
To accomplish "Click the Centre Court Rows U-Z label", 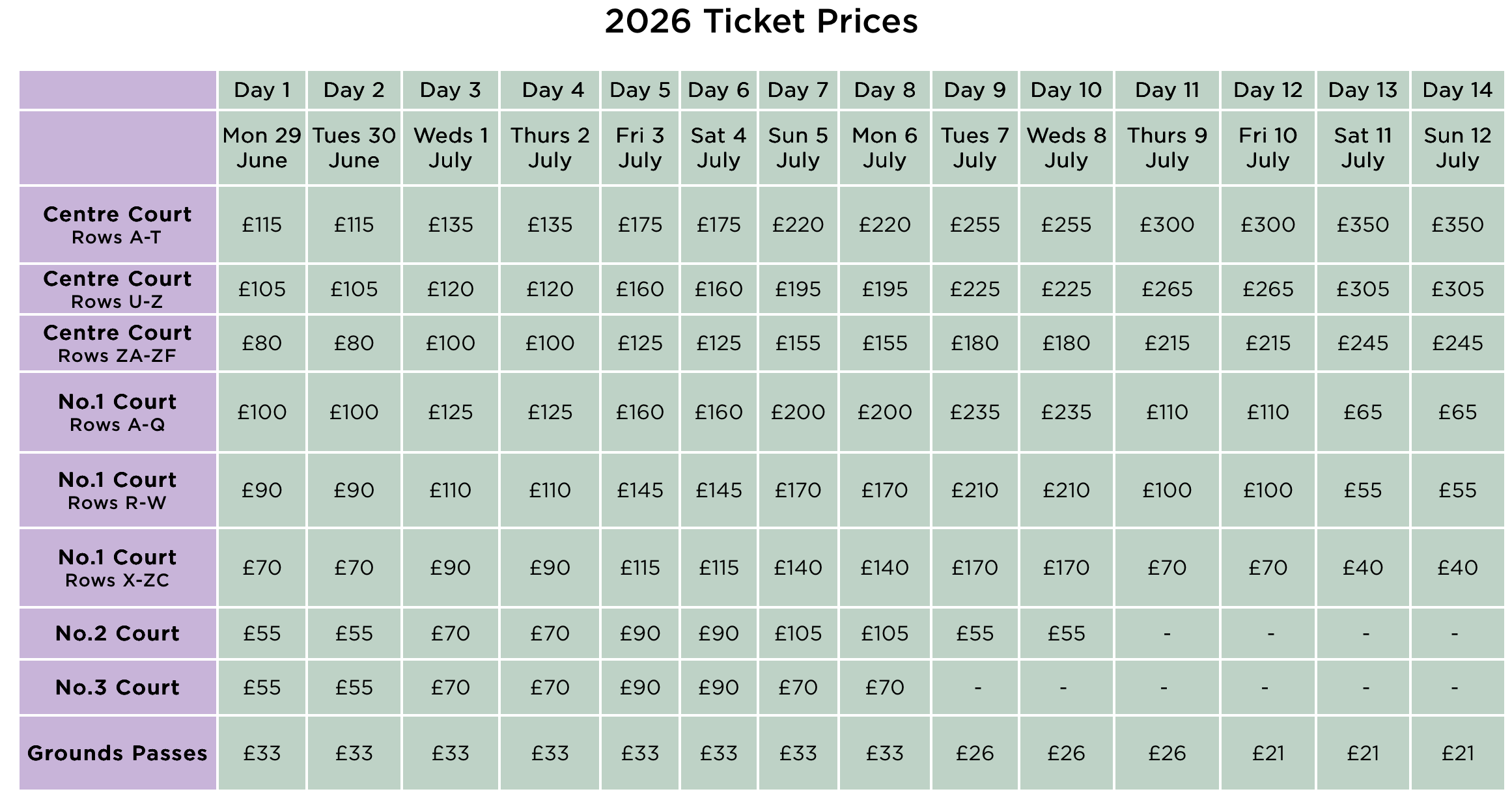I will (x=117, y=289).
